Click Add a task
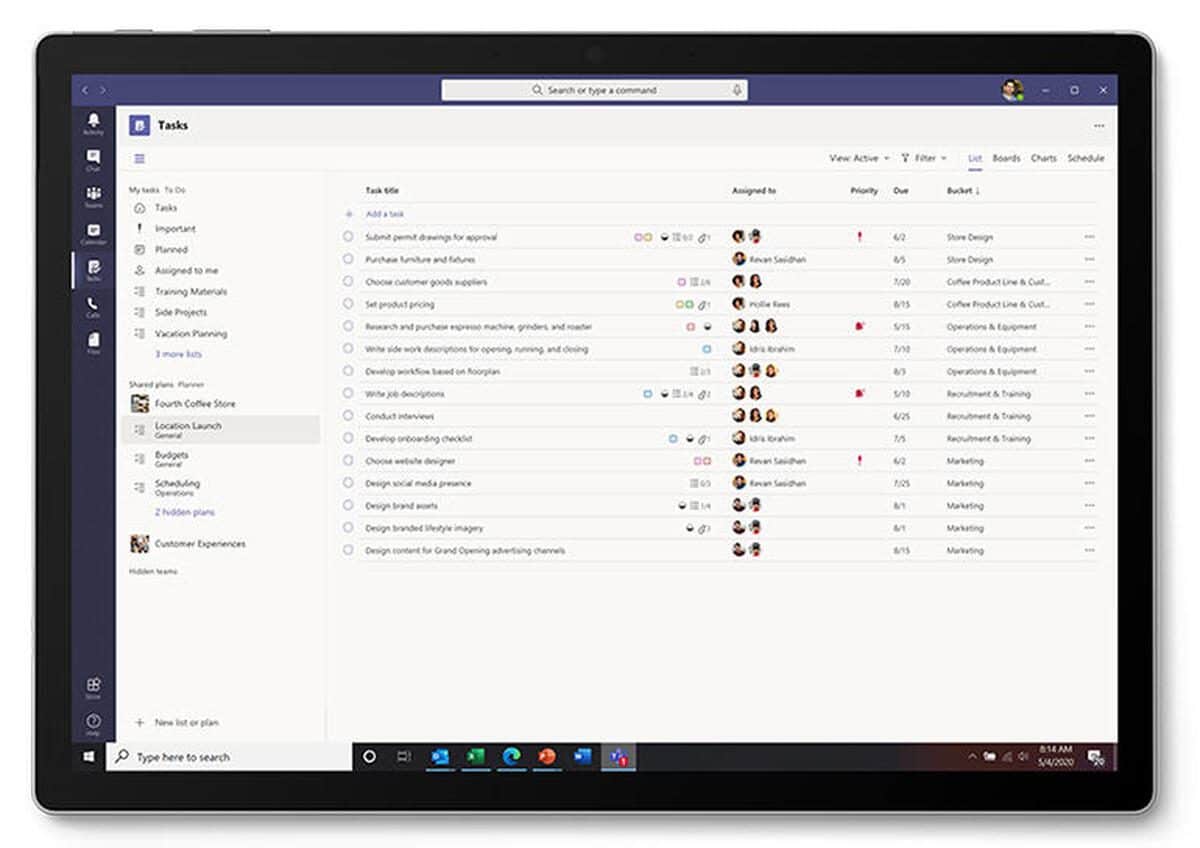1200x848 pixels. (x=385, y=214)
